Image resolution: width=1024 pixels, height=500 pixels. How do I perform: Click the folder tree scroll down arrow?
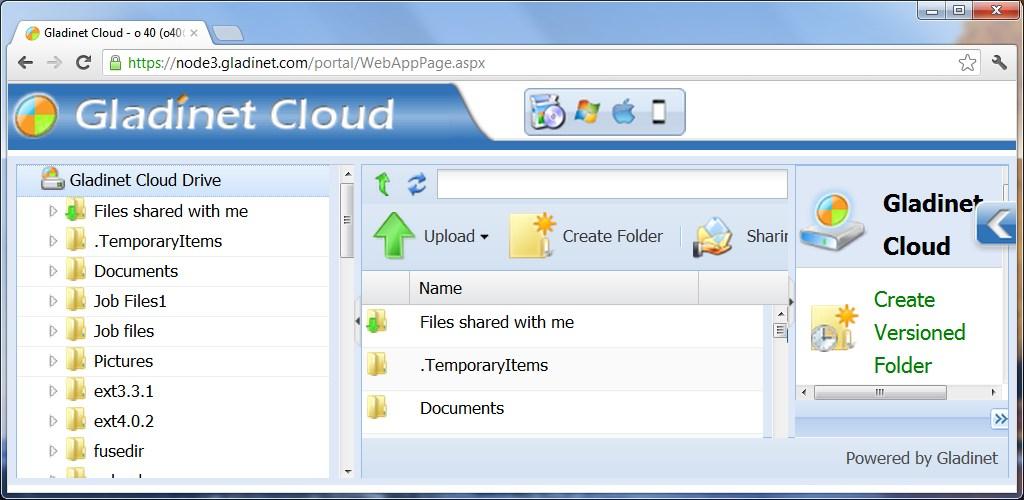point(347,471)
